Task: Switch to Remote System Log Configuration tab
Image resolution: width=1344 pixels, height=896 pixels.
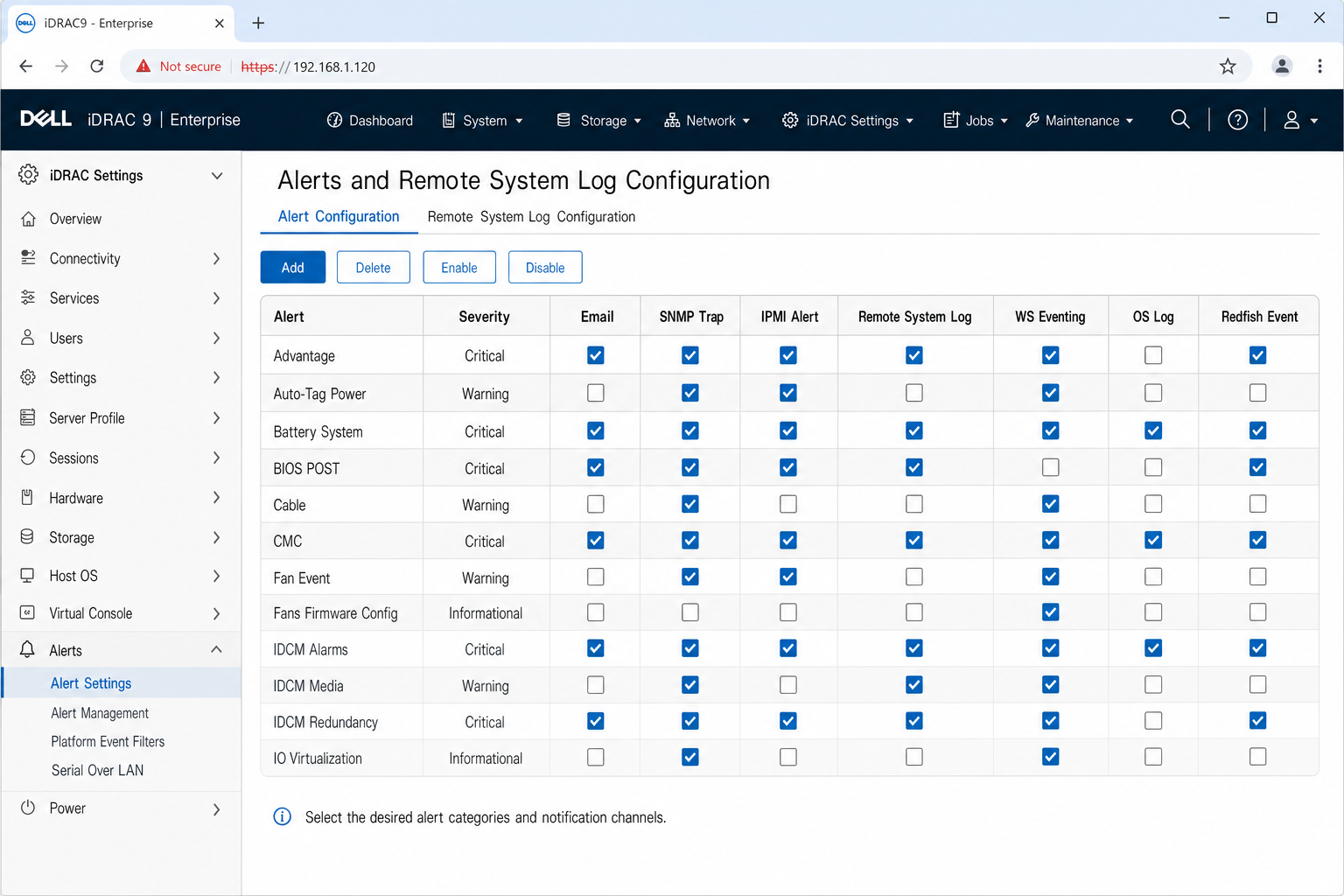Action: point(531,216)
